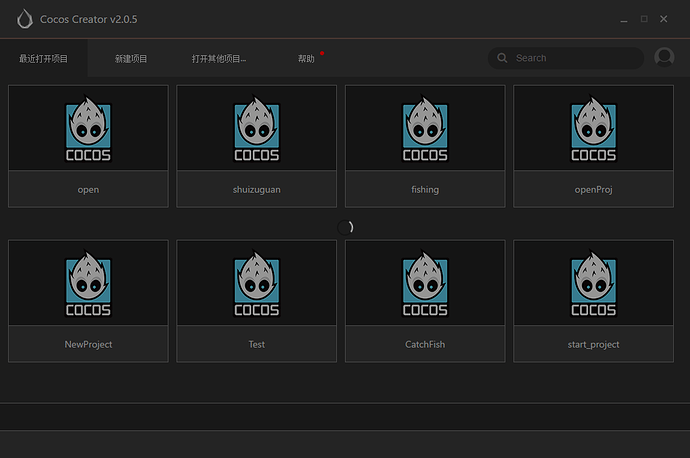Select the 'CatchFish' project name label

(425, 344)
